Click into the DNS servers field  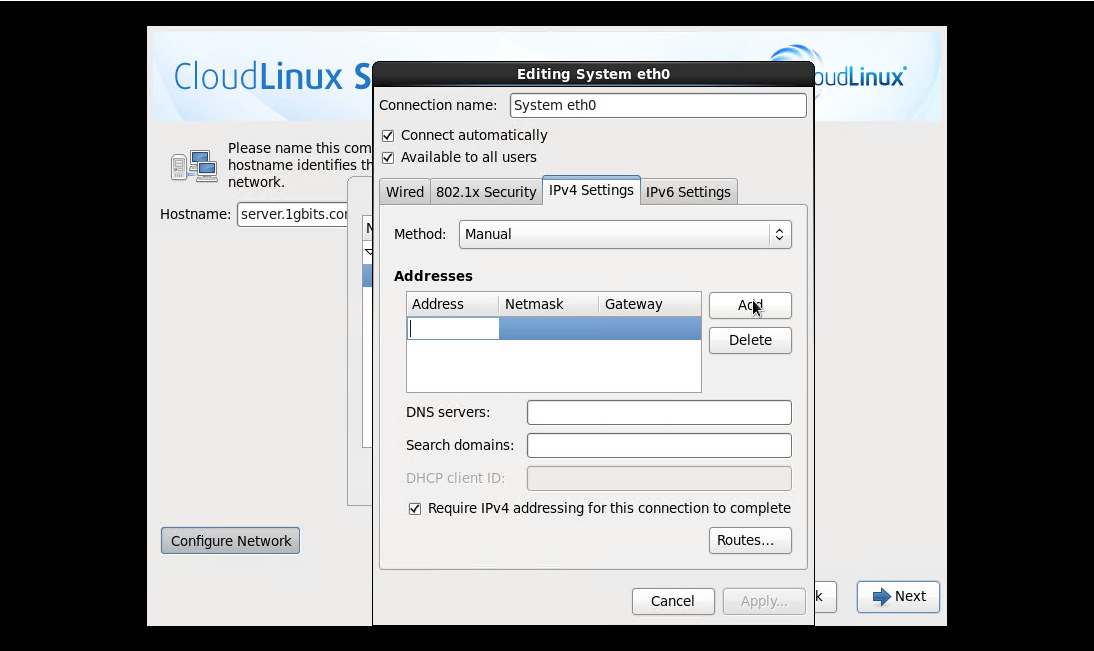pyautogui.click(x=659, y=412)
